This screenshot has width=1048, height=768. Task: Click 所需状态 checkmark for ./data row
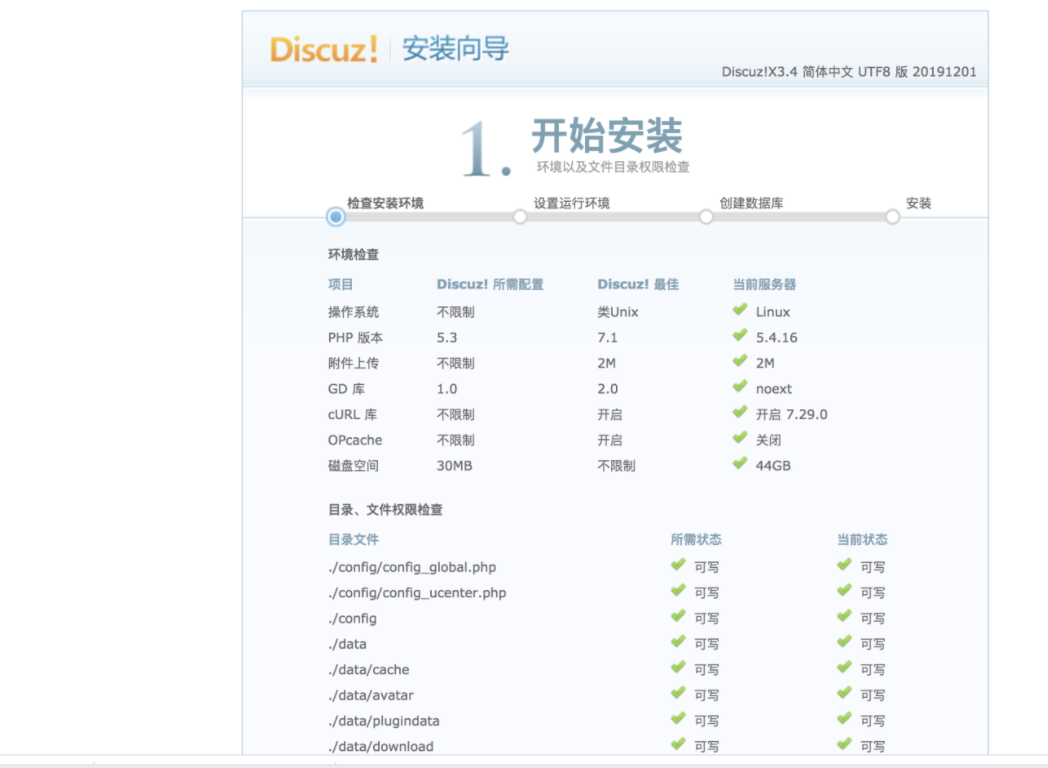click(x=678, y=642)
